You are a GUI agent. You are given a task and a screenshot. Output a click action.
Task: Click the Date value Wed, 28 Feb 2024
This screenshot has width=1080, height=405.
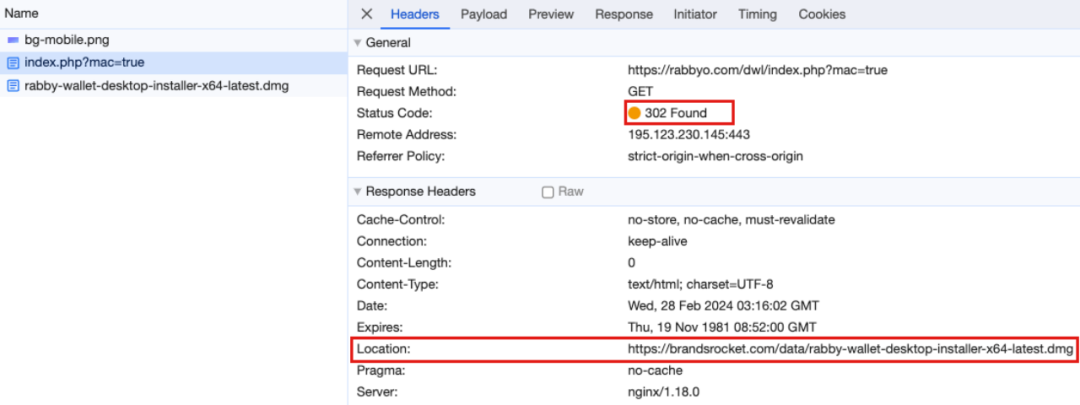coord(723,306)
